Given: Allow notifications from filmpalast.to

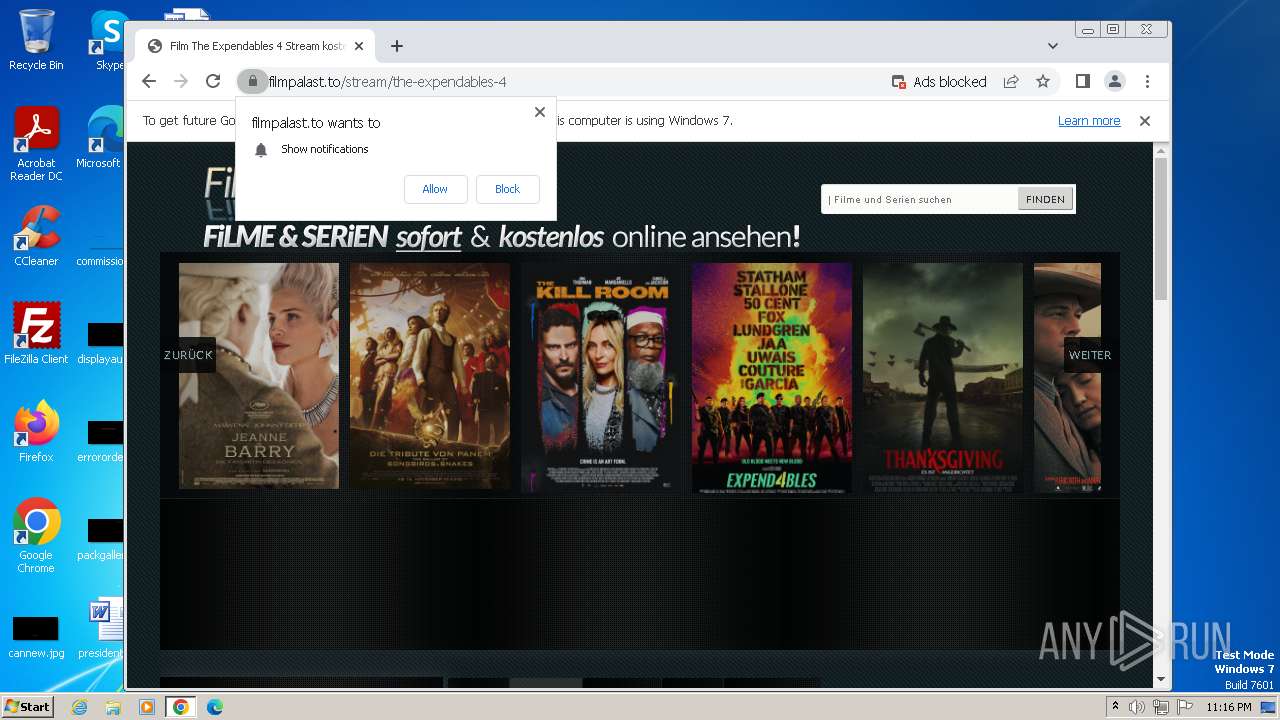Looking at the screenshot, I should click(x=435, y=189).
